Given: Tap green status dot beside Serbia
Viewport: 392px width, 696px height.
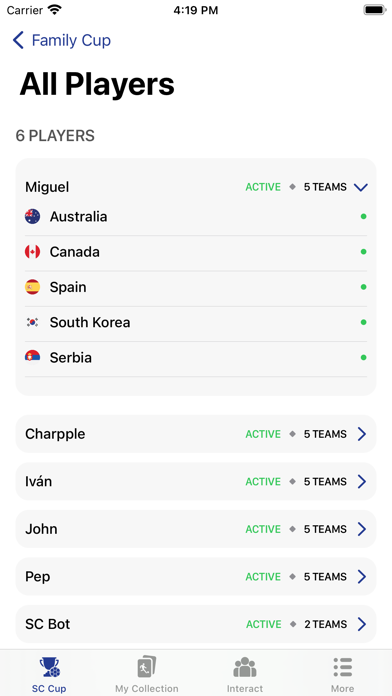Looking at the screenshot, I should [364, 357].
